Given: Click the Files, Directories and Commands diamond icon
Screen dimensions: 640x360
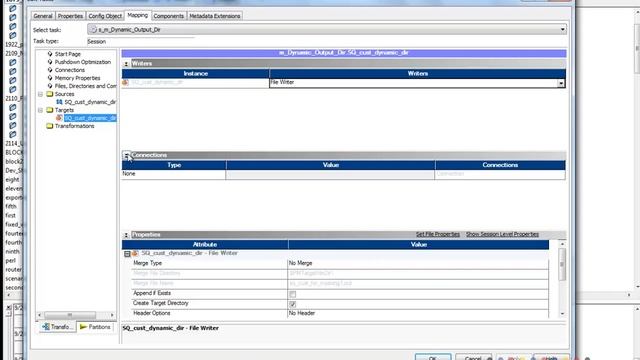Looking at the screenshot, I should [x=50, y=86].
